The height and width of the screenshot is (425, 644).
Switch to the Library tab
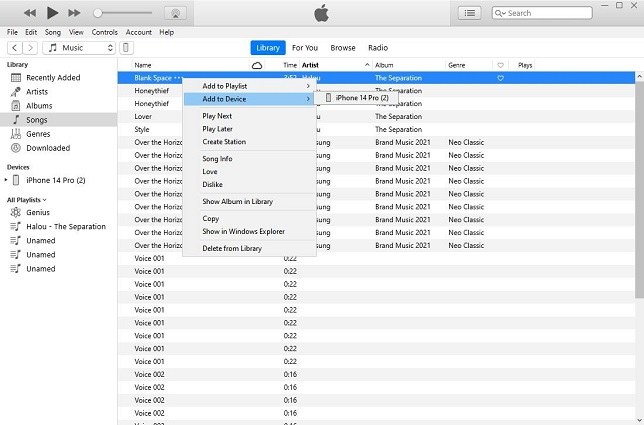(x=268, y=48)
